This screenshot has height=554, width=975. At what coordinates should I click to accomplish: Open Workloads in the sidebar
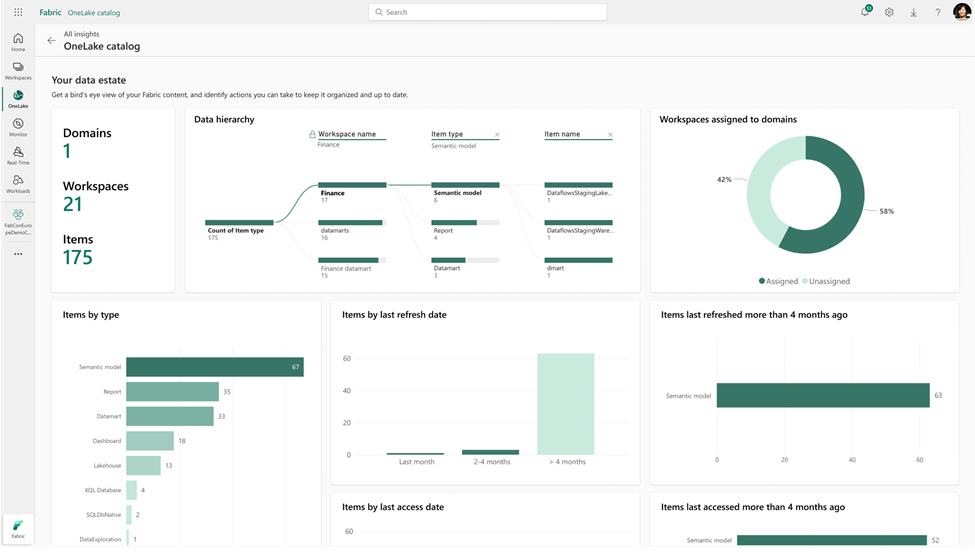18,184
